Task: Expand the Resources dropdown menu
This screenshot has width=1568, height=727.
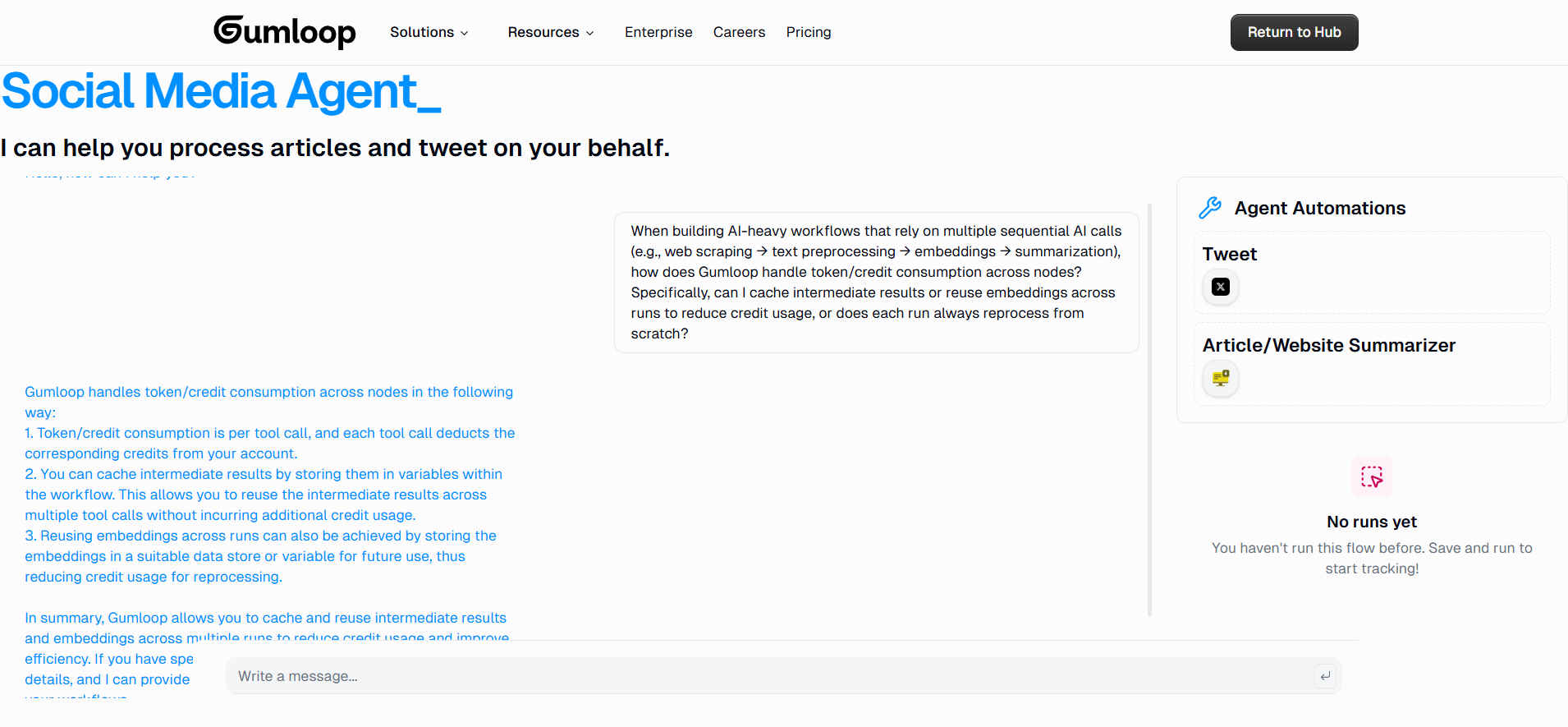Action: click(550, 32)
